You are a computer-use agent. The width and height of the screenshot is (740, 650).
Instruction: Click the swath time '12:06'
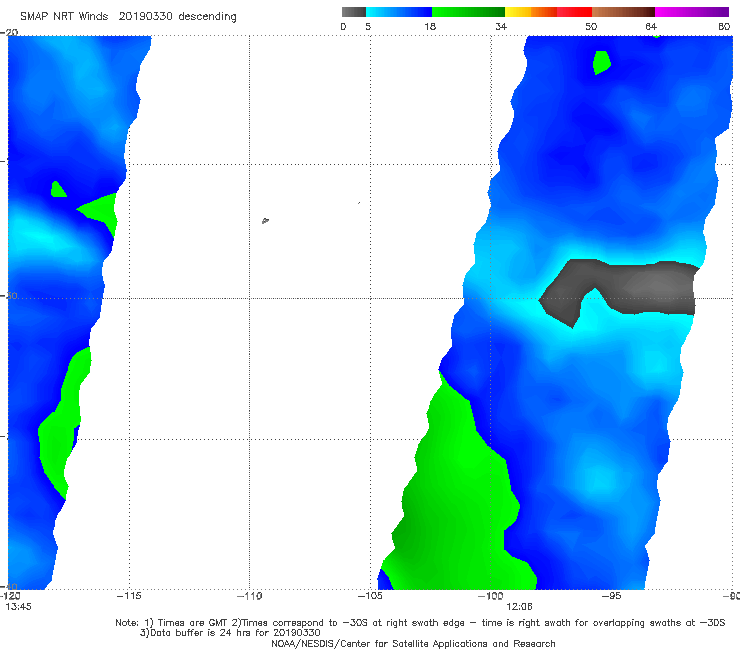[519, 607]
